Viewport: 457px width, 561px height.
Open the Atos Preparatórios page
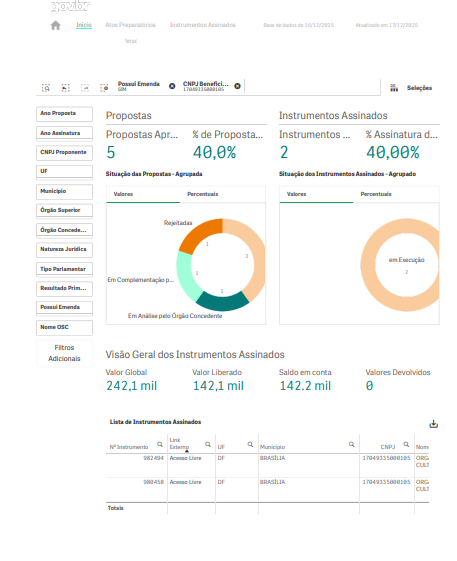[130, 25]
